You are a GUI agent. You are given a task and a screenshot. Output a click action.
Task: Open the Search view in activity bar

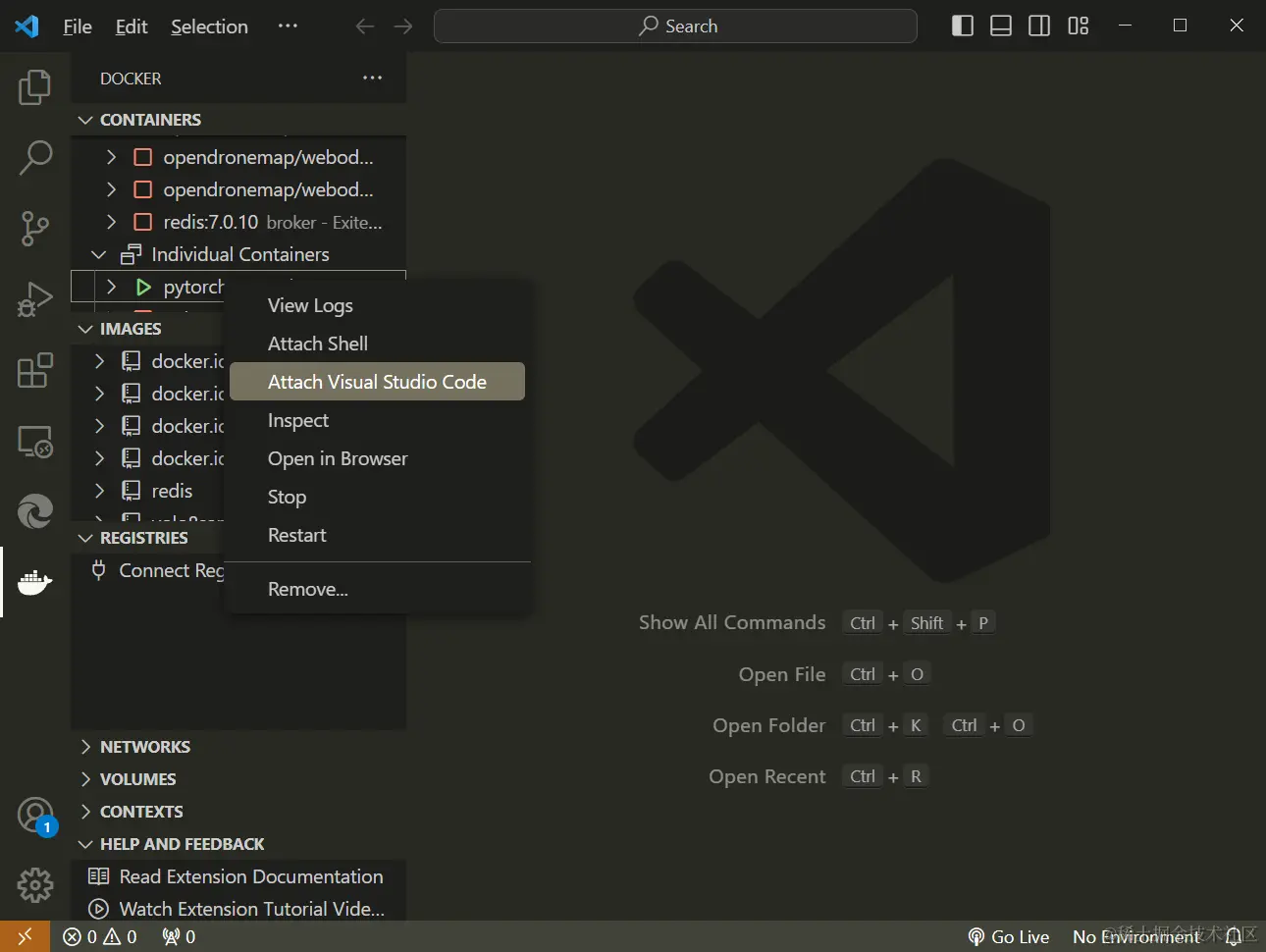[x=34, y=157]
